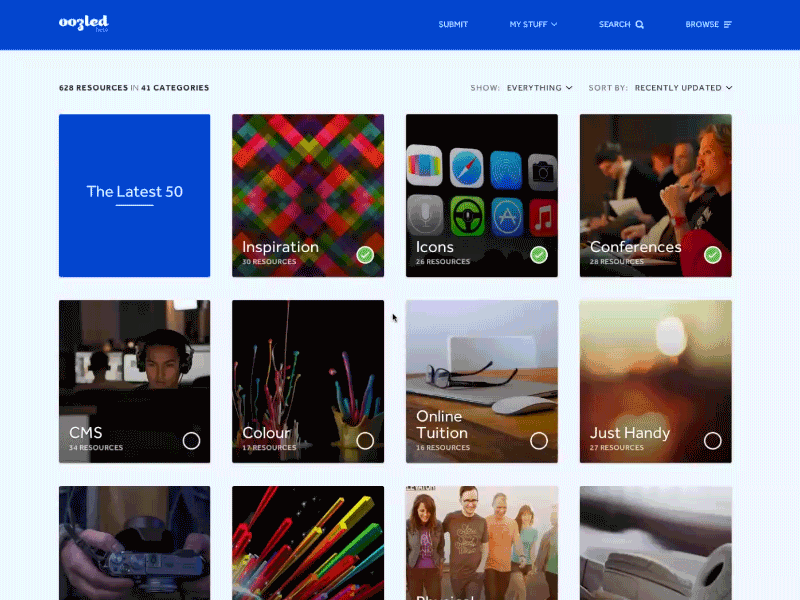Screen dimensions: 800x600
Task: Click '34 Resources' under CMS
Action: [96, 447]
